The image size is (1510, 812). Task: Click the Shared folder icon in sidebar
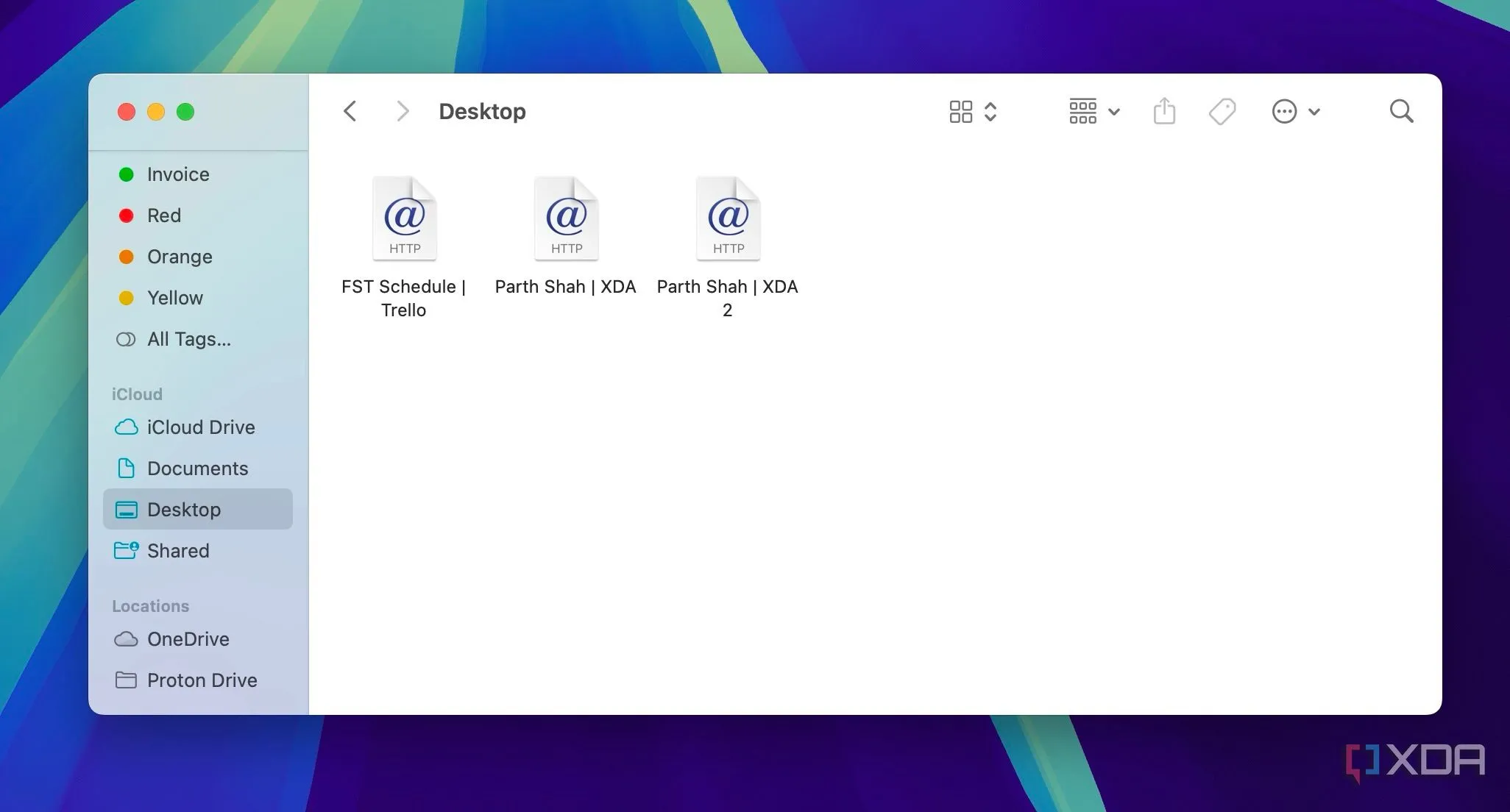point(127,550)
